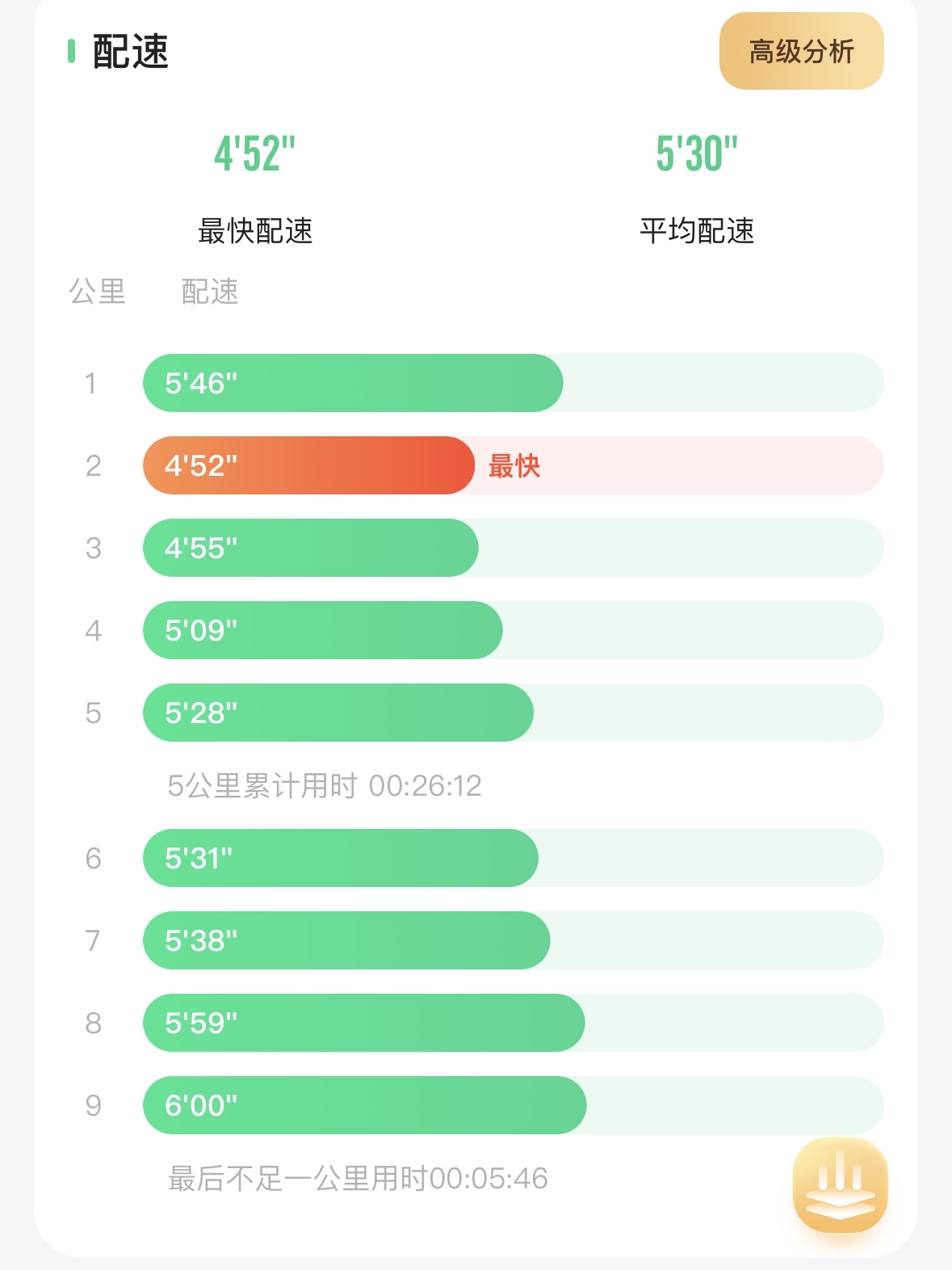Tap the 平均配速 label

(696, 231)
